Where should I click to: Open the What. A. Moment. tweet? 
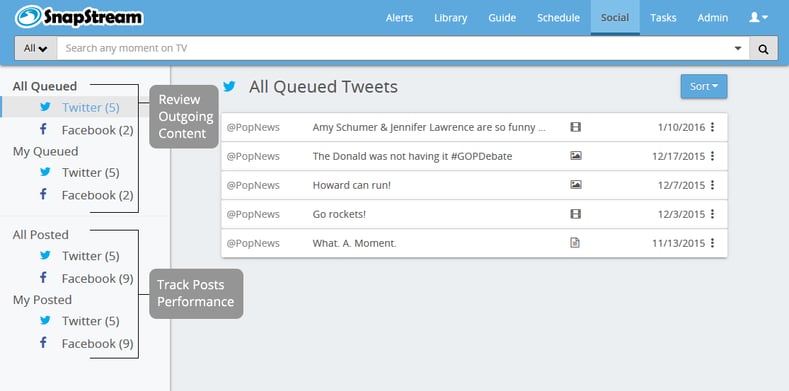354,243
